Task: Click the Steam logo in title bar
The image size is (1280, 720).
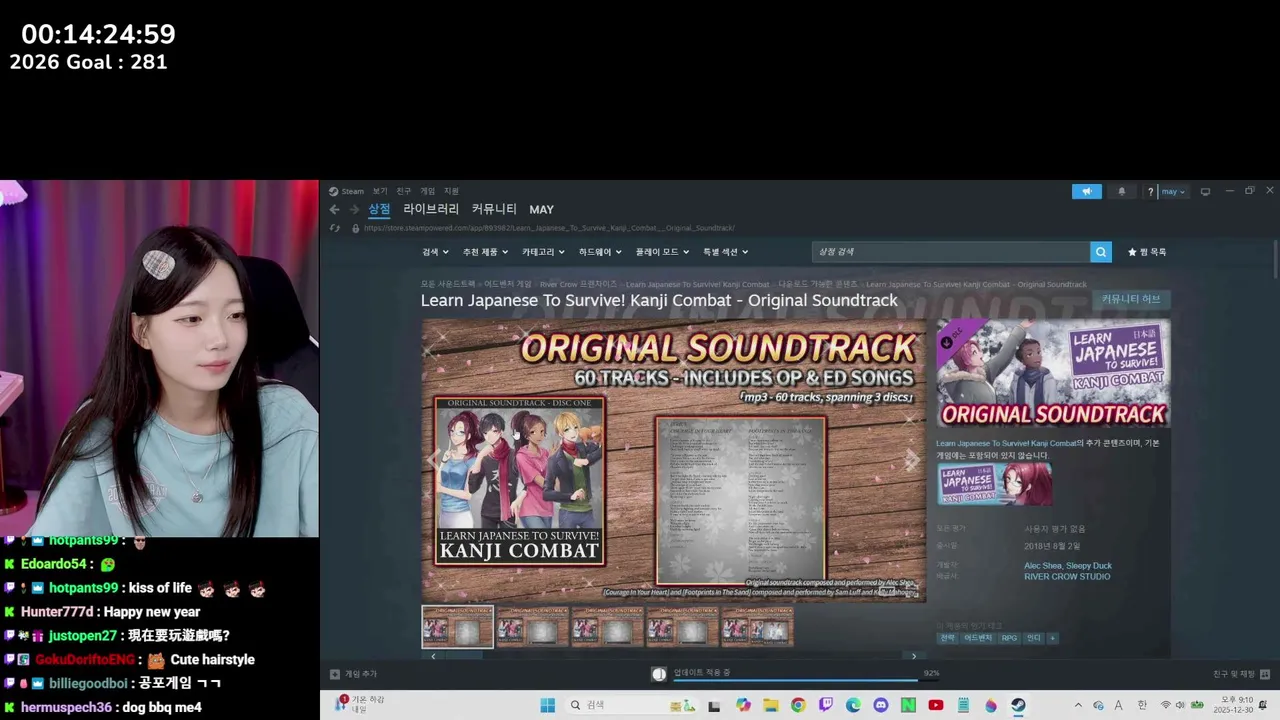Action: (x=334, y=191)
